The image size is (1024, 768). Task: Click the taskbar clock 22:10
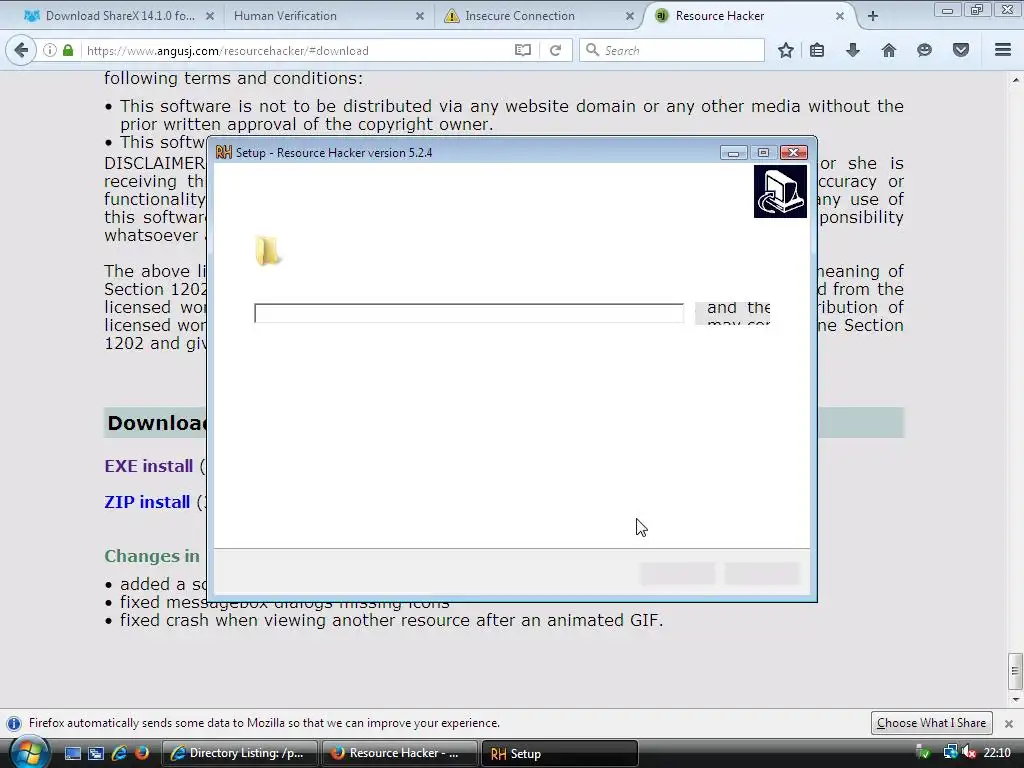coord(997,753)
